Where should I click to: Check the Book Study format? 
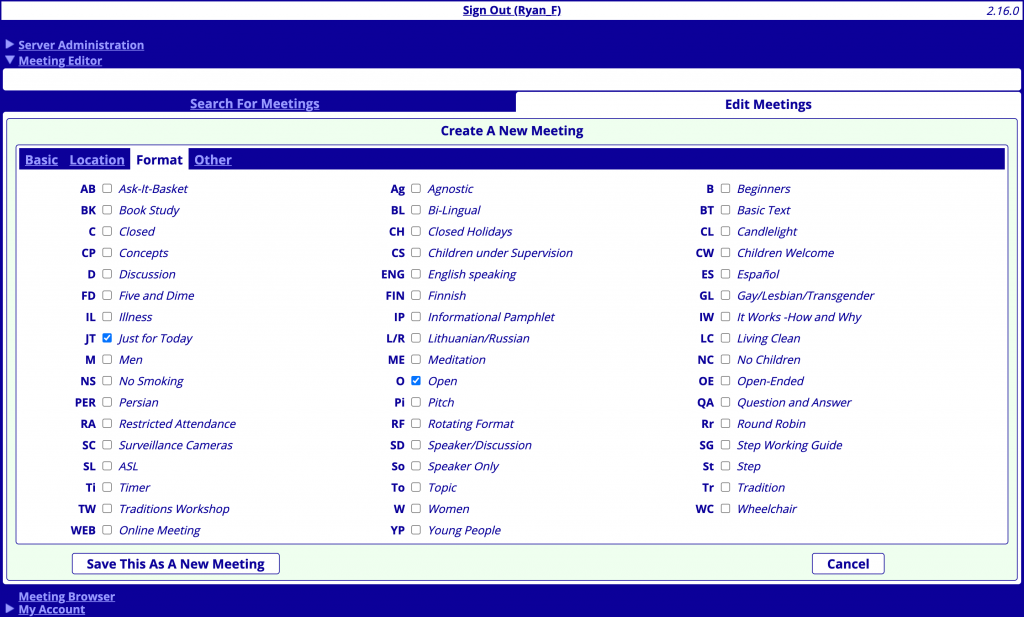pos(107,210)
